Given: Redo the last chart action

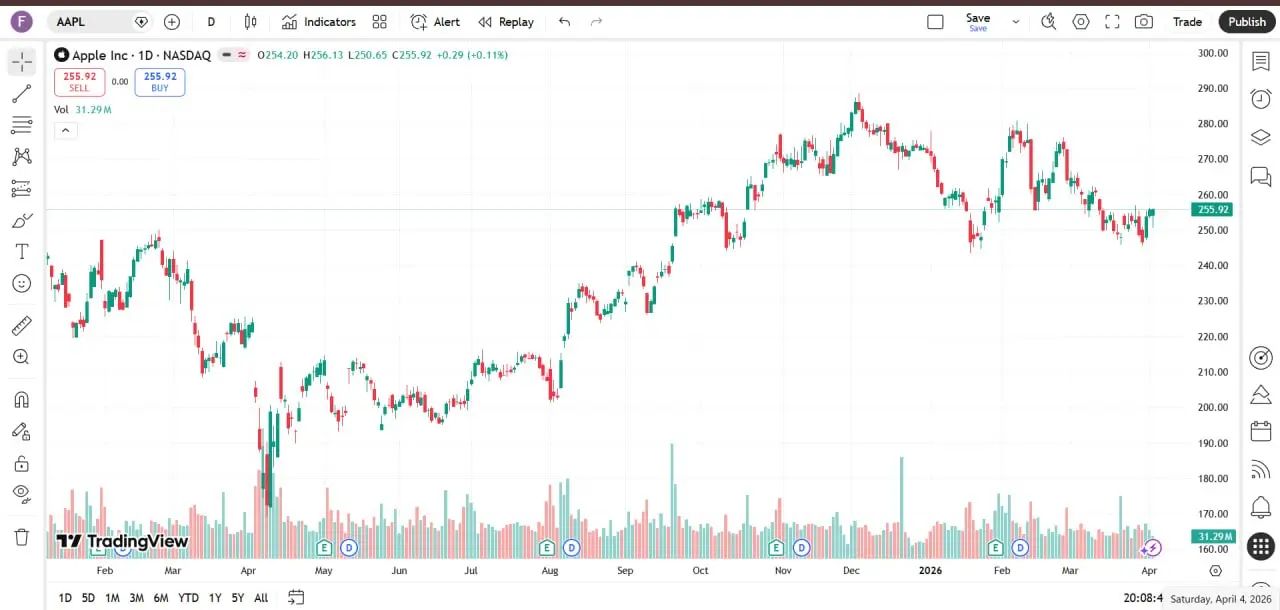Looking at the screenshot, I should [597, 21].
